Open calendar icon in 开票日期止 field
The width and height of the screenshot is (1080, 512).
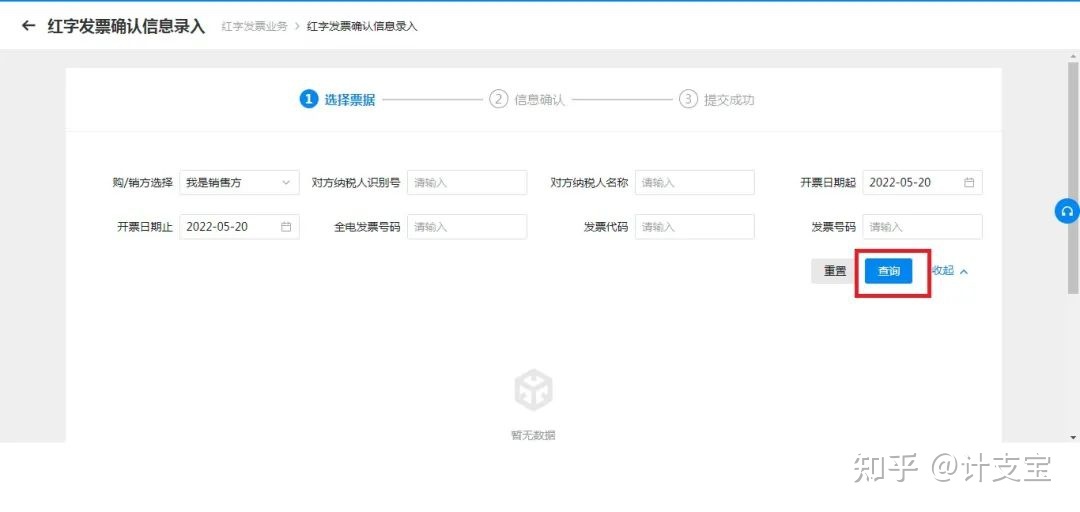[286, 227]
